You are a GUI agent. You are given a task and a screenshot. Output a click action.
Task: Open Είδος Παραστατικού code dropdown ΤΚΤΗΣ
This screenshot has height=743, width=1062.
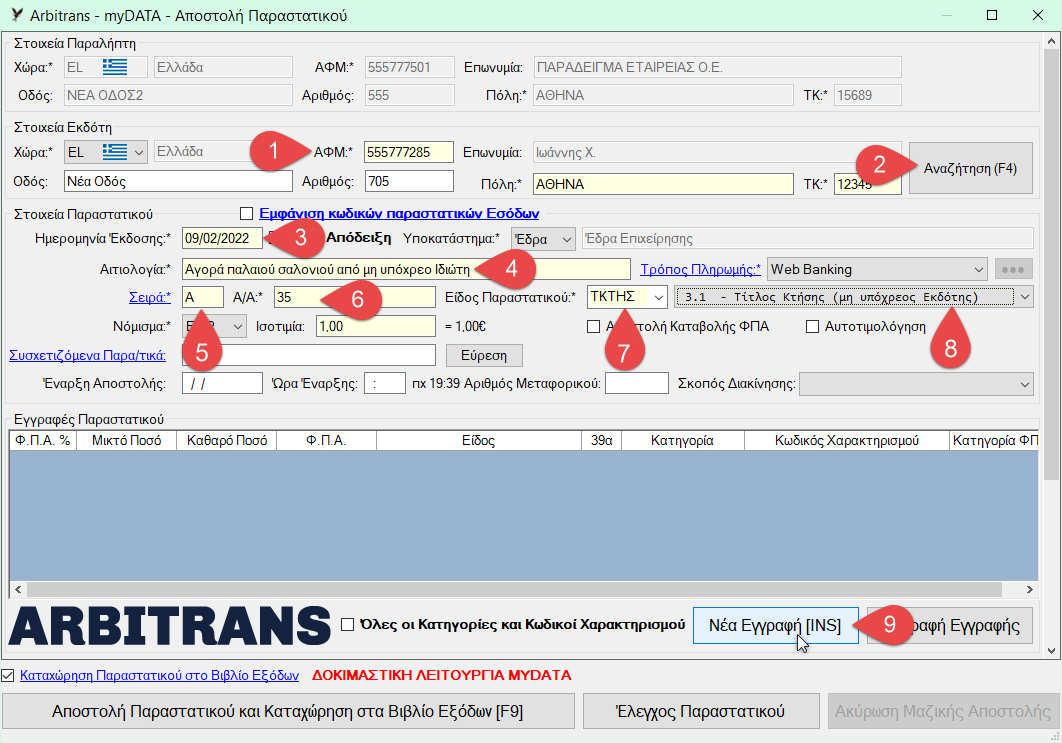[x=627, y=297]
